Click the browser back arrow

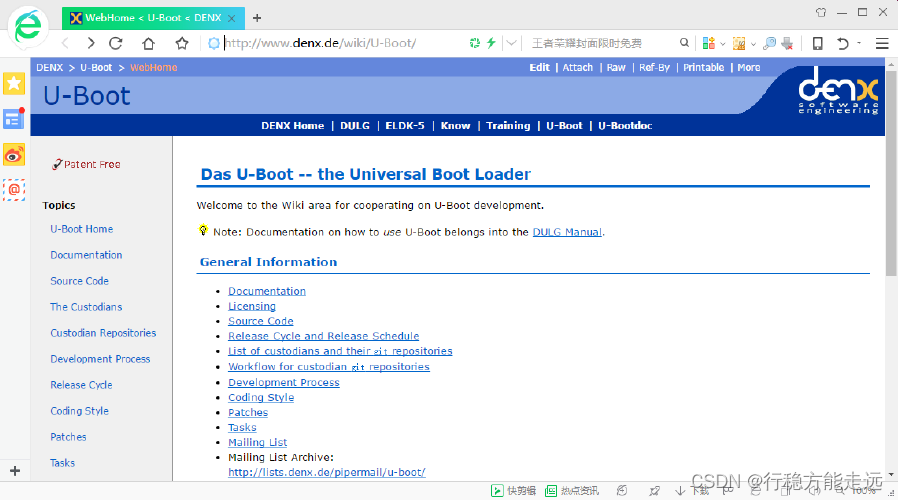tap(65, 43)
